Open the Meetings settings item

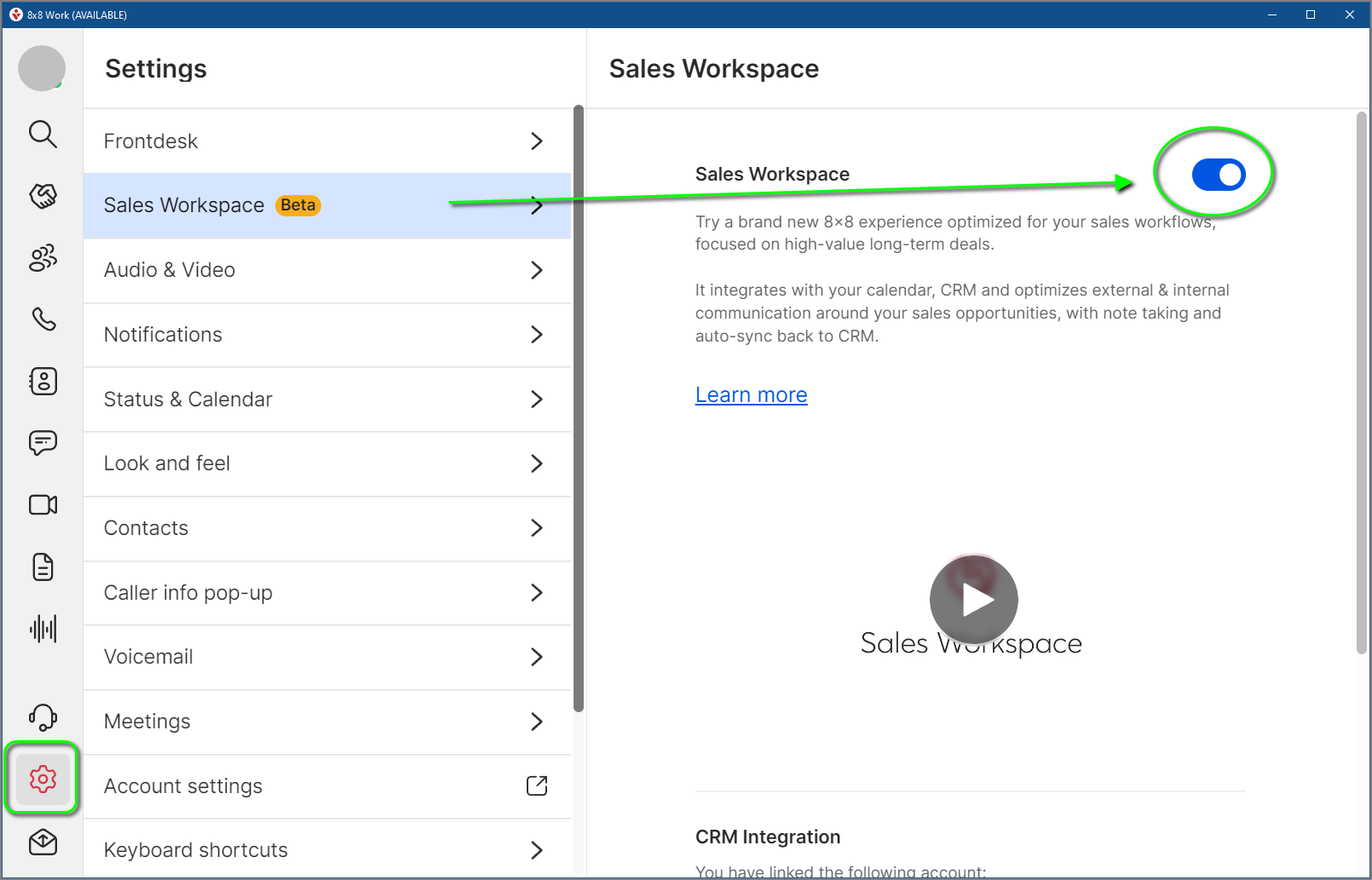[327, 722]
